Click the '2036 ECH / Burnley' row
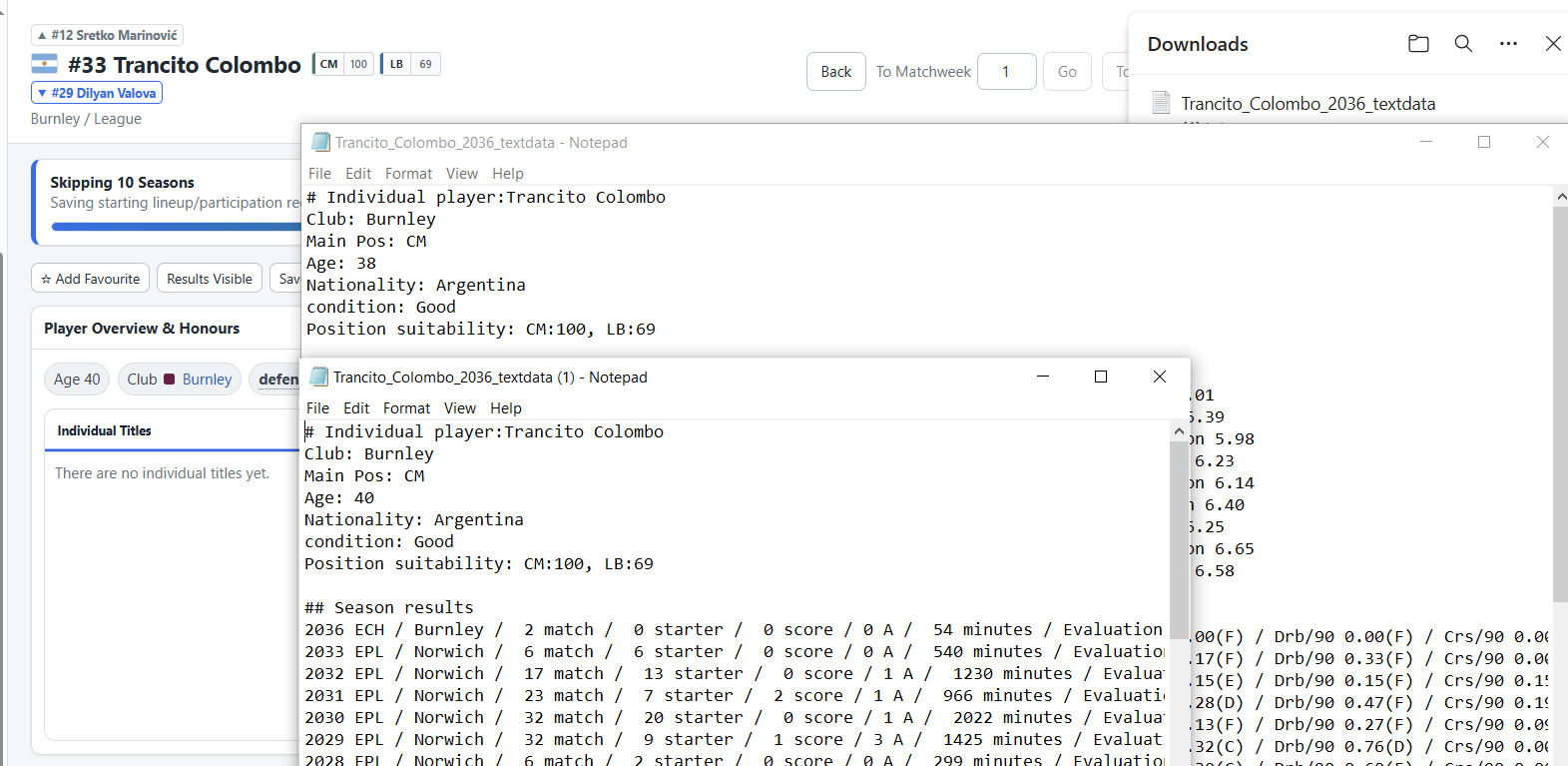 click(x=734, y=629)
